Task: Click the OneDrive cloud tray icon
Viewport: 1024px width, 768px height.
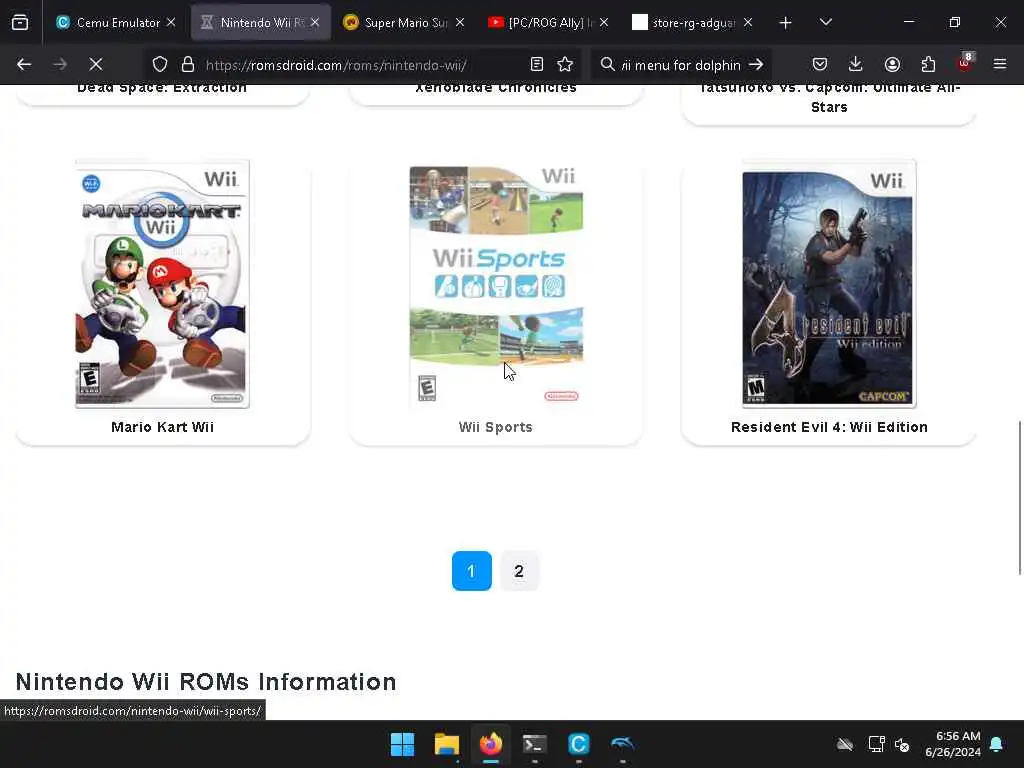Action: coord(845,744)
